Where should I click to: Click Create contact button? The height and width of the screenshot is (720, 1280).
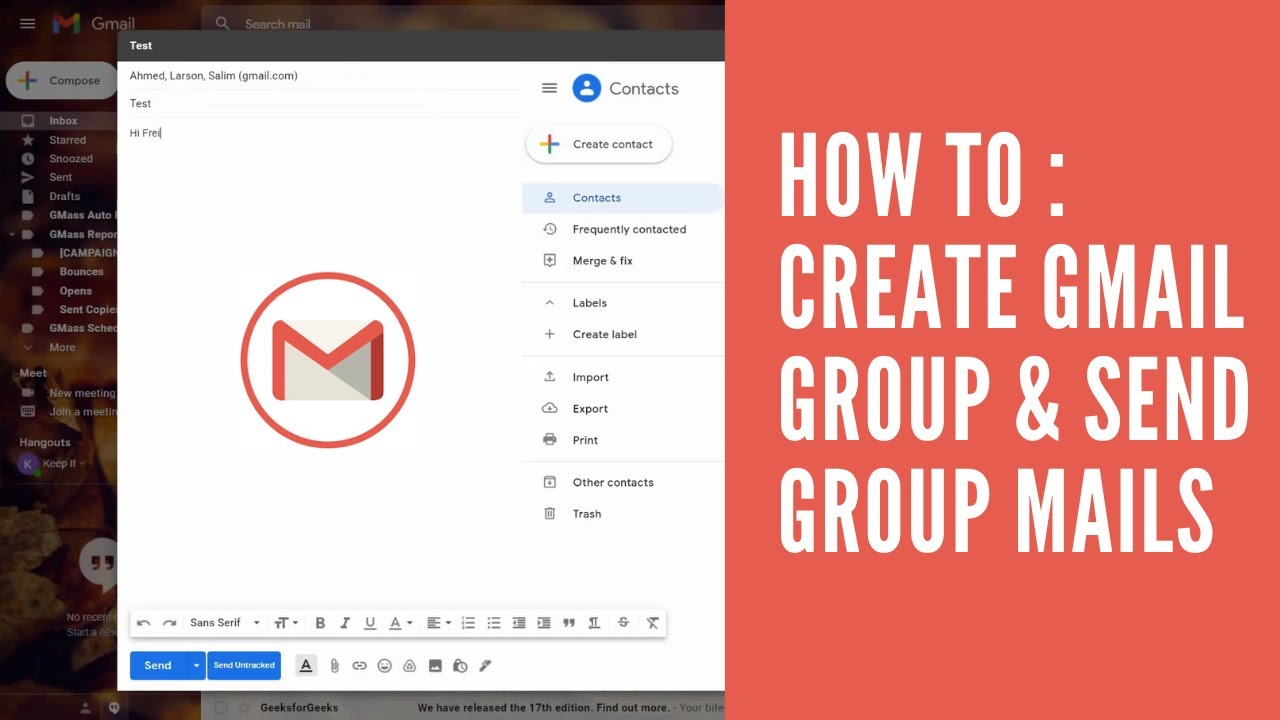click(x=599, y=144)
